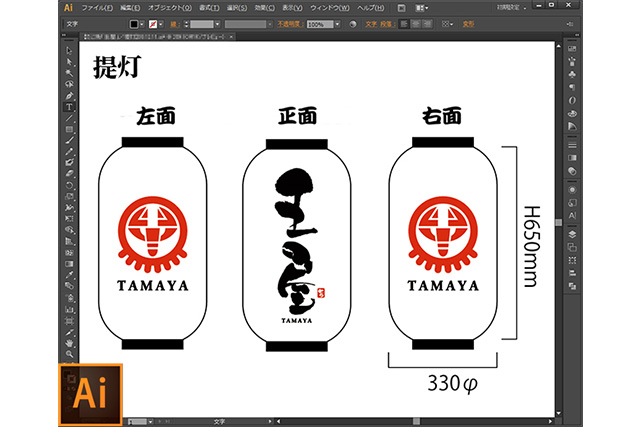Screen dimensions: 640x427
Task: Open the Transparency panel icon
Action: coord(572,171)
